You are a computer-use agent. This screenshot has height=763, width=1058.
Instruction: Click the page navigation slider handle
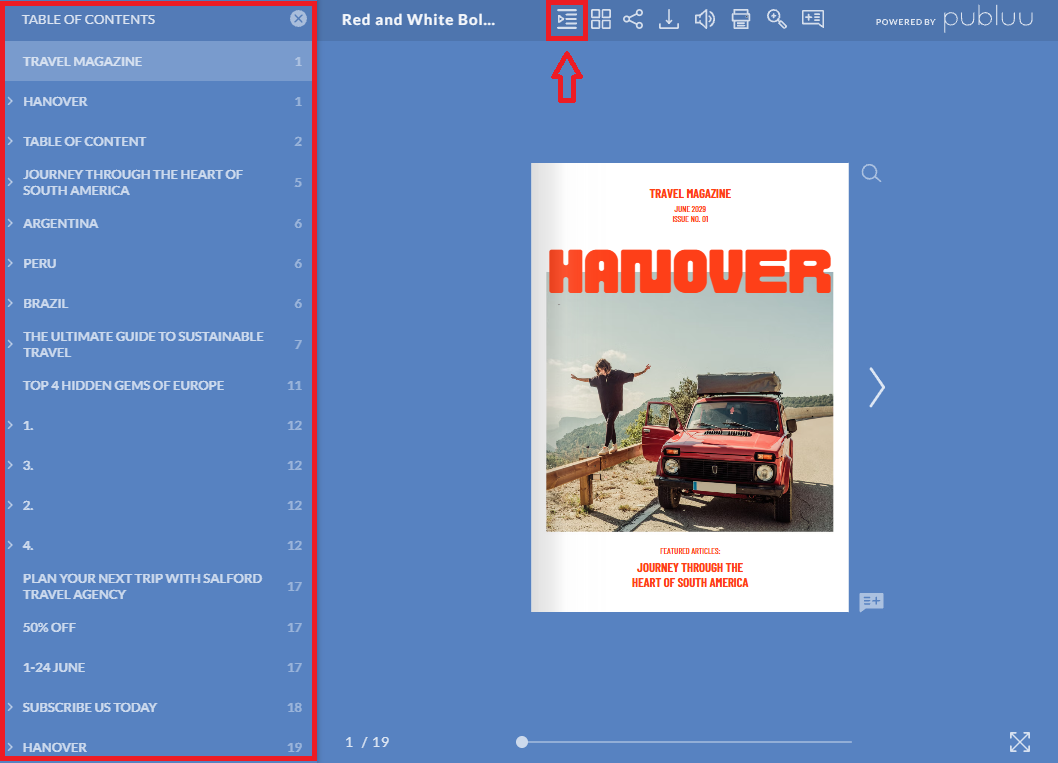(x=522, y=742)
